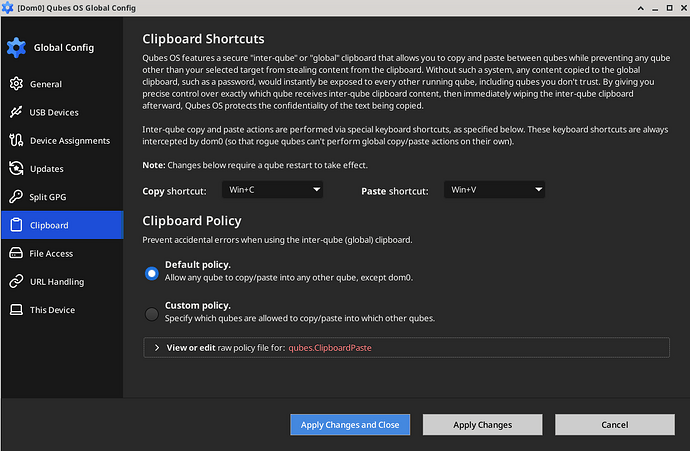Screen dimensions: 690x451
Task: Click the URL Handling link icon
Action: (x=16, y=281)
